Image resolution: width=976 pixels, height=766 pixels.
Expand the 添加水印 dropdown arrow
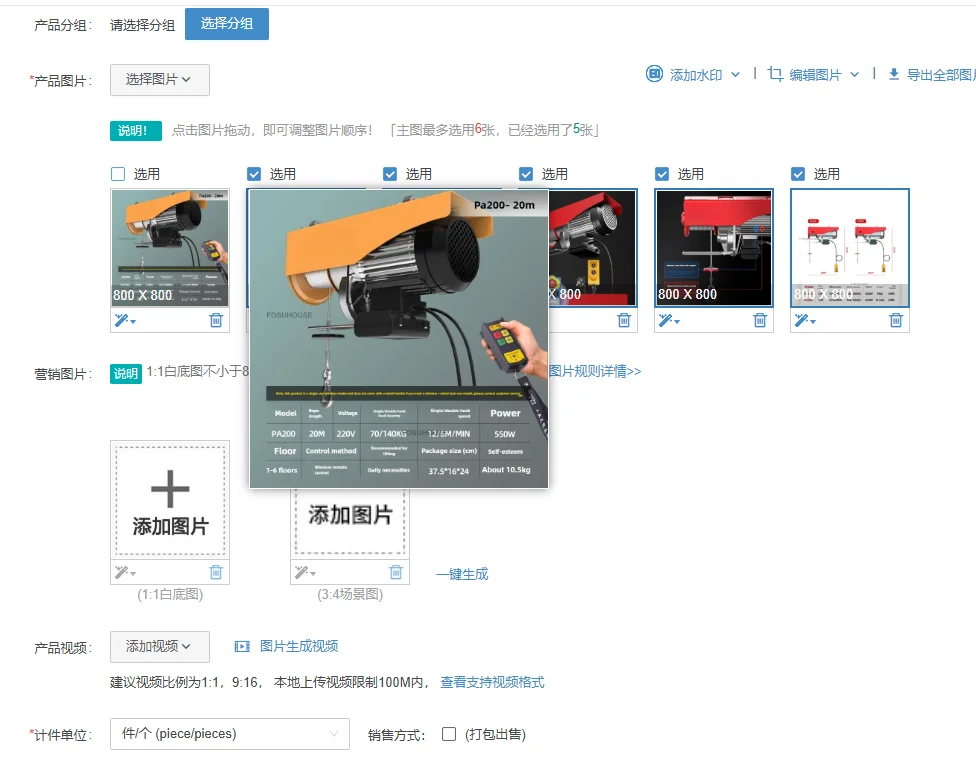click(735, 75)
